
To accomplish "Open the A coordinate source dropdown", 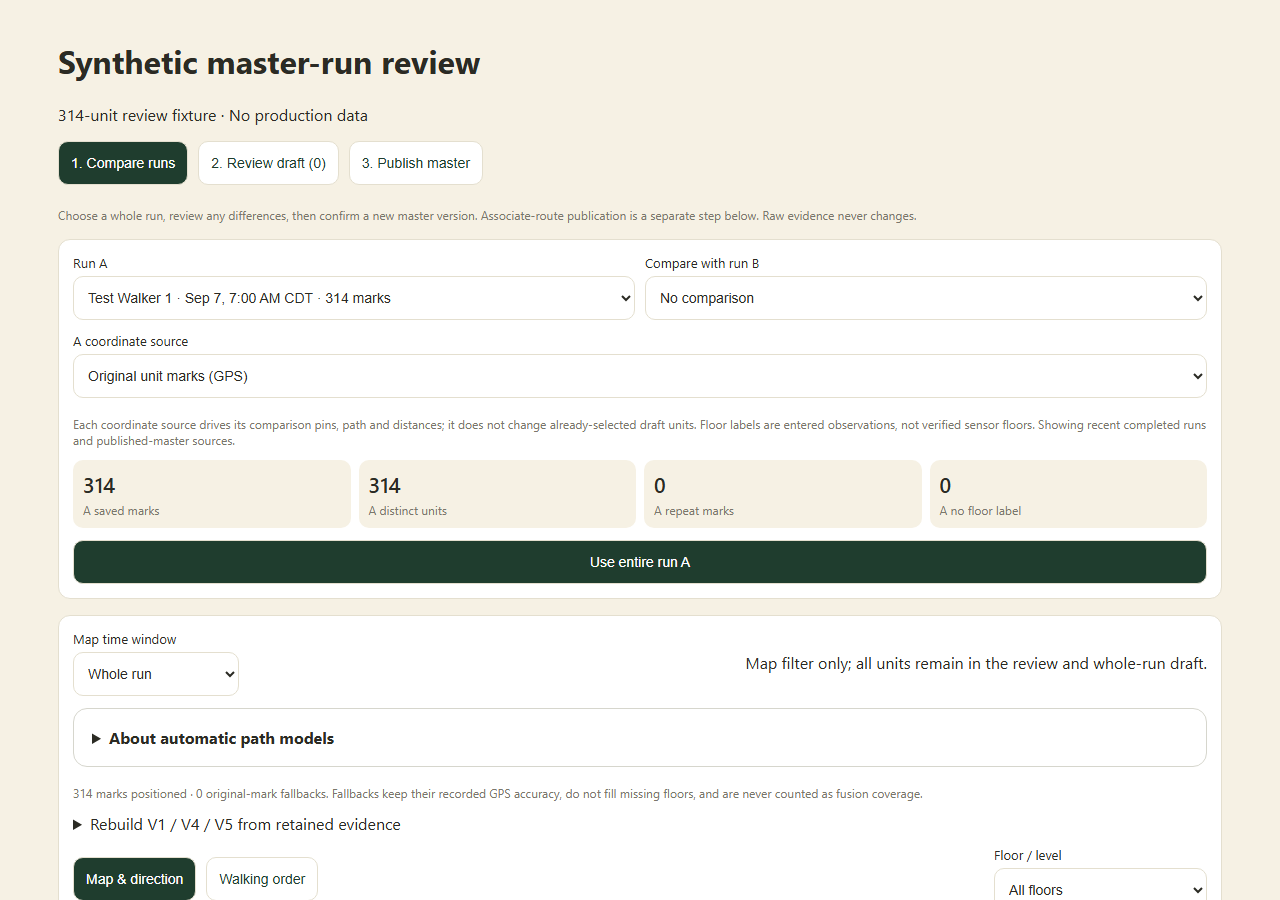I will click(640, 376).
